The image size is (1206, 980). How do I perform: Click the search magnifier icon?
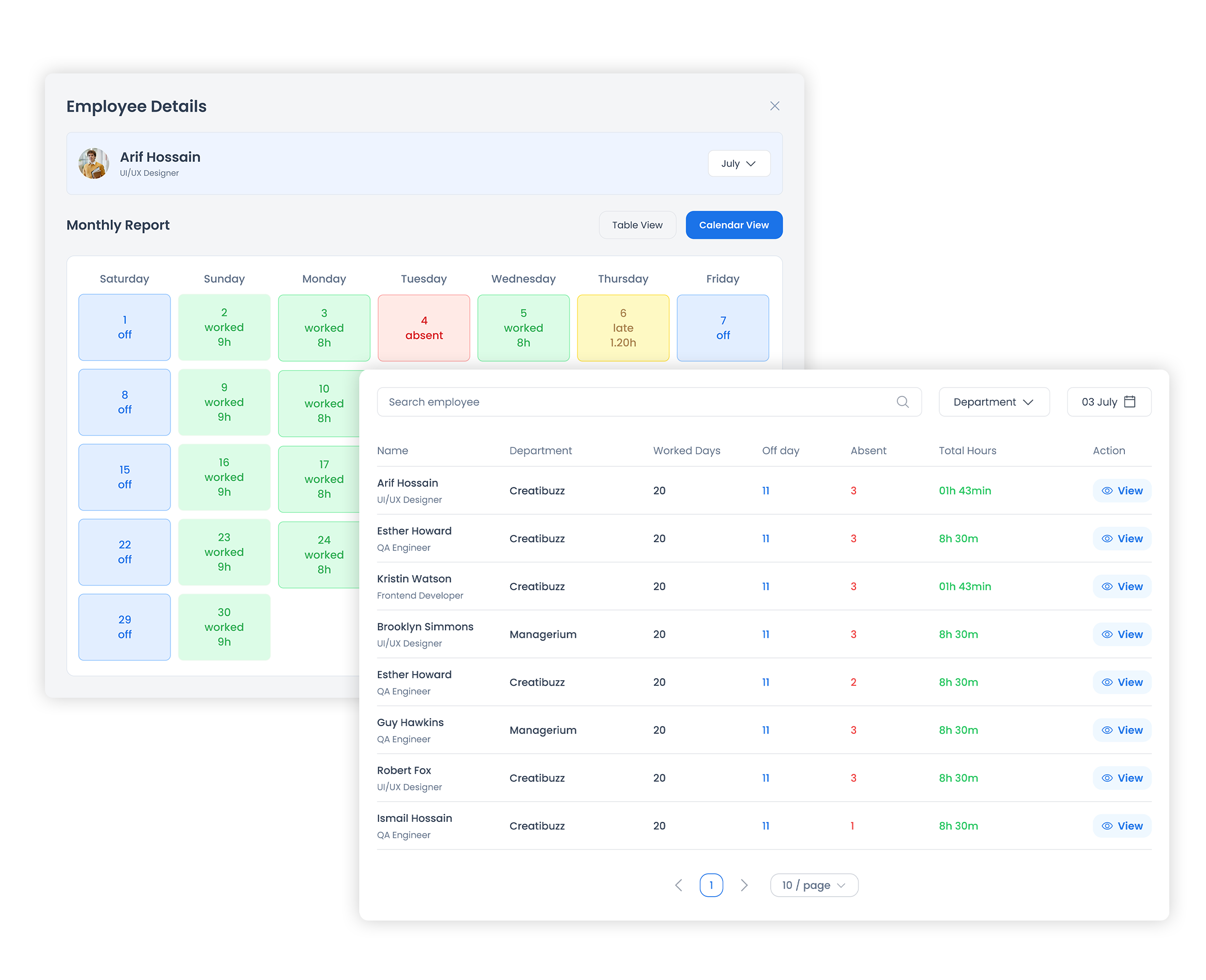[902, 402]
